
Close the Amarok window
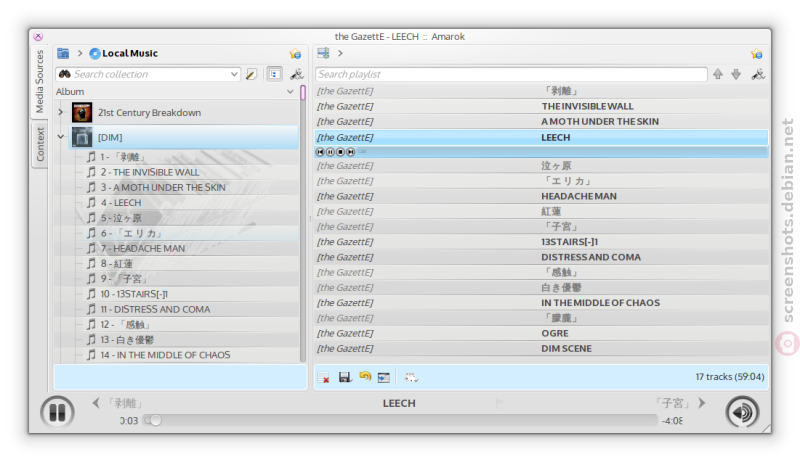click(x=38, y=36)
